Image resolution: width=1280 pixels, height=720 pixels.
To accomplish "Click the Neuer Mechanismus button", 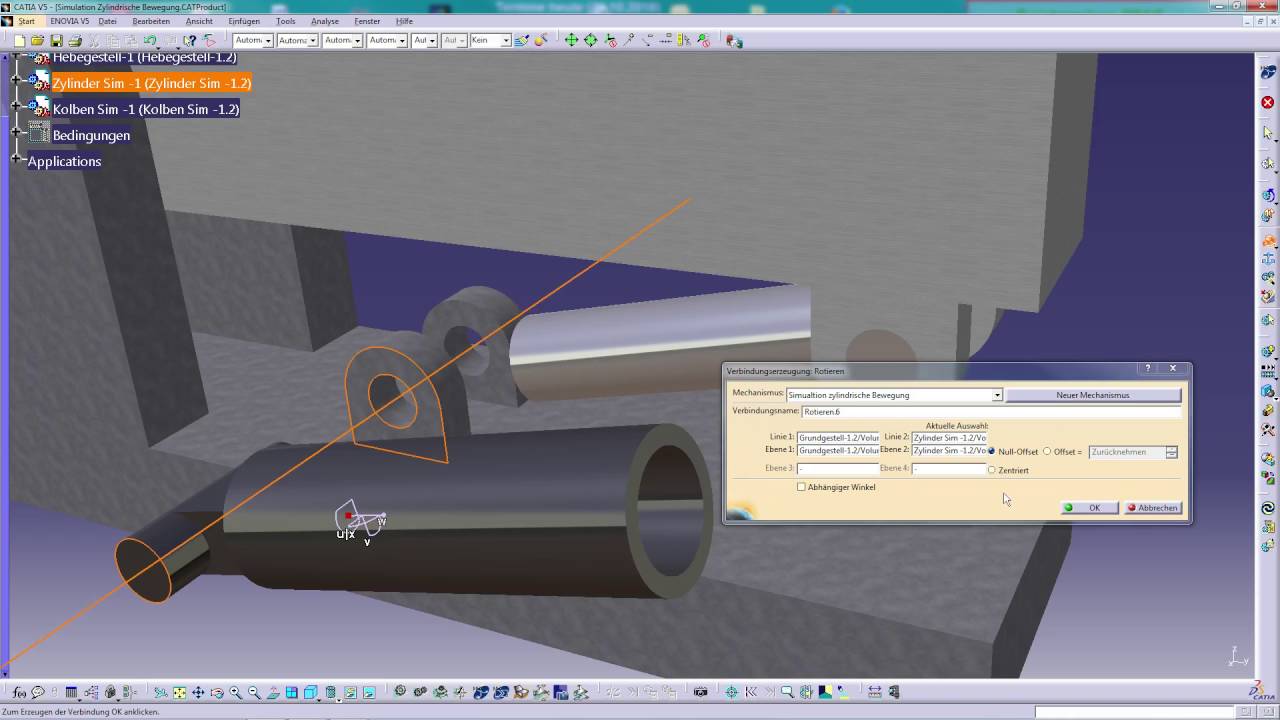I will click(1093, 395).
